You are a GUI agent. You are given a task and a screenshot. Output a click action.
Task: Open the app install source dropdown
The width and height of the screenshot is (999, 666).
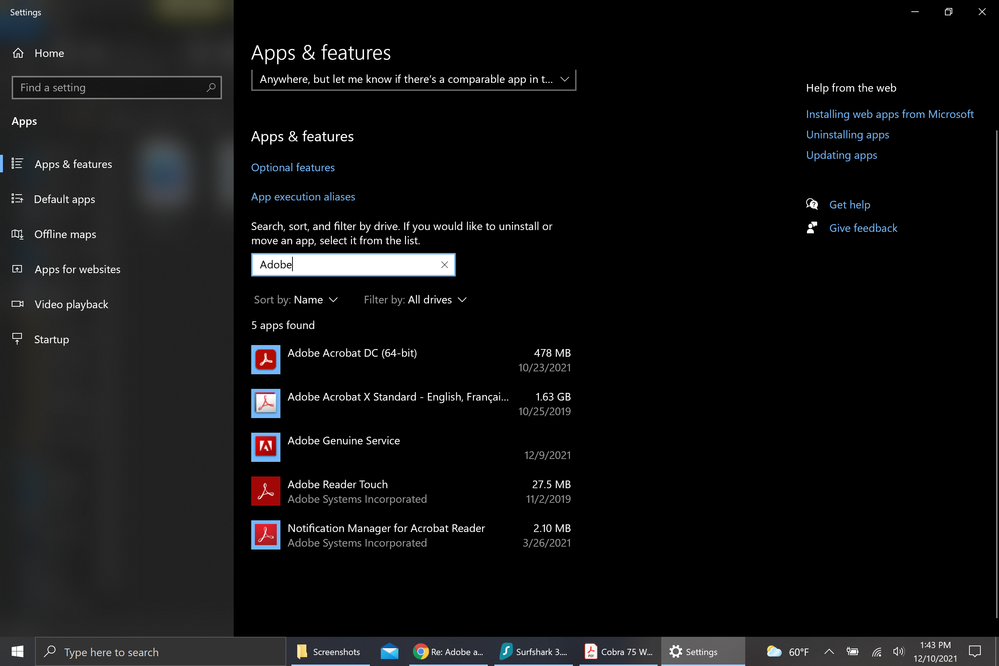pos(413,80)
